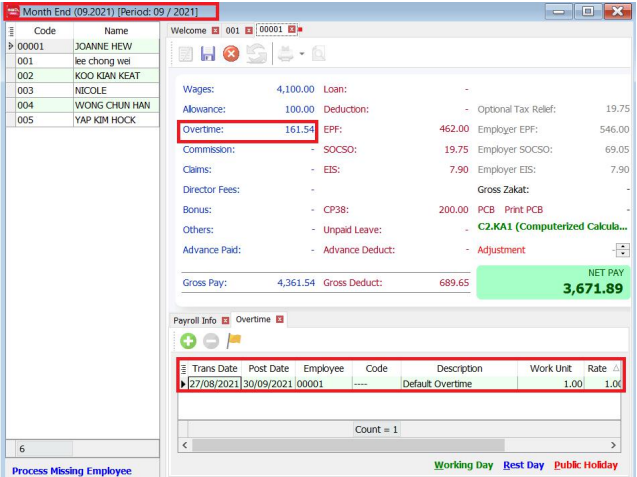The height and width of the screenshot is (477, 637).
Task: Click the Adjustment spinner control
Action: click(x=622, y=250)
